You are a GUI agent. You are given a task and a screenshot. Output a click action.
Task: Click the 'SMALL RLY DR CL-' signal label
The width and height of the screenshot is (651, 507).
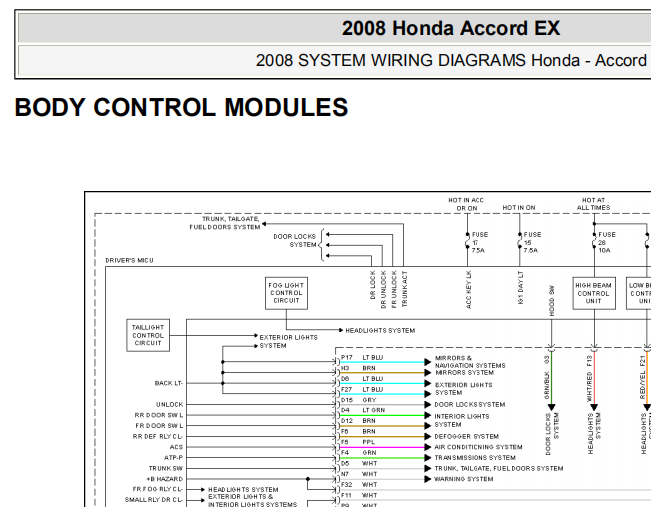154,500
